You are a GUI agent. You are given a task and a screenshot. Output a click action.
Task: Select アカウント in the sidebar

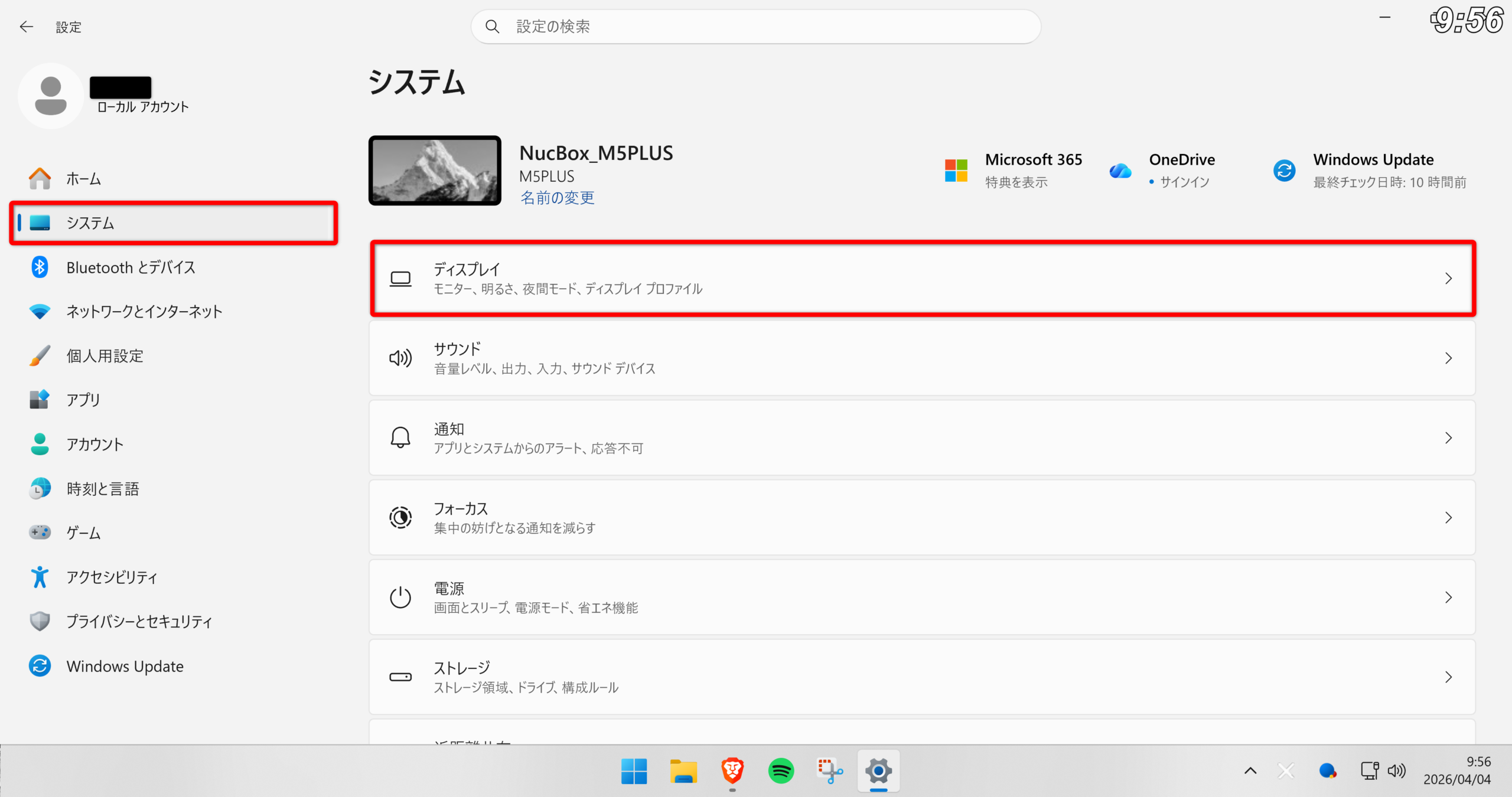(x=94, y=444)
